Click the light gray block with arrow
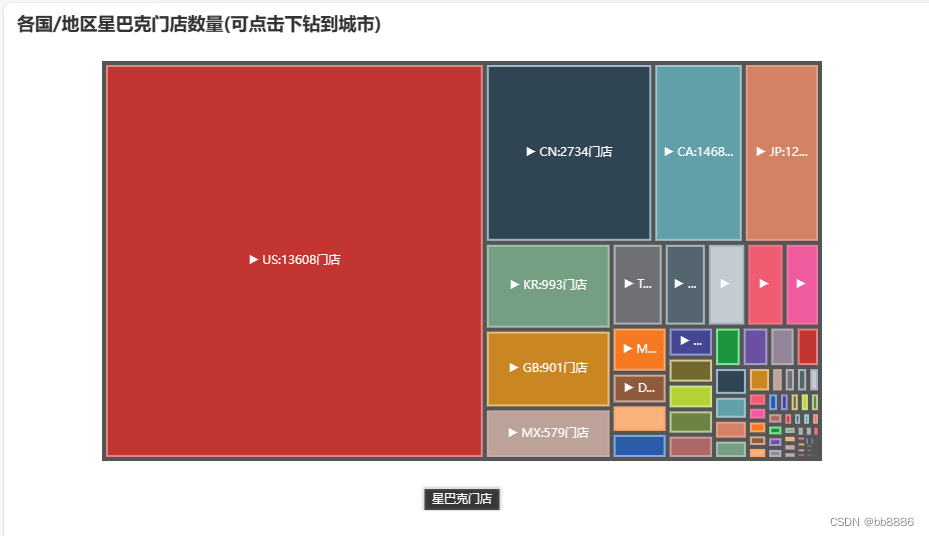The height and width of the screenshot is (536, 929). 726,284
